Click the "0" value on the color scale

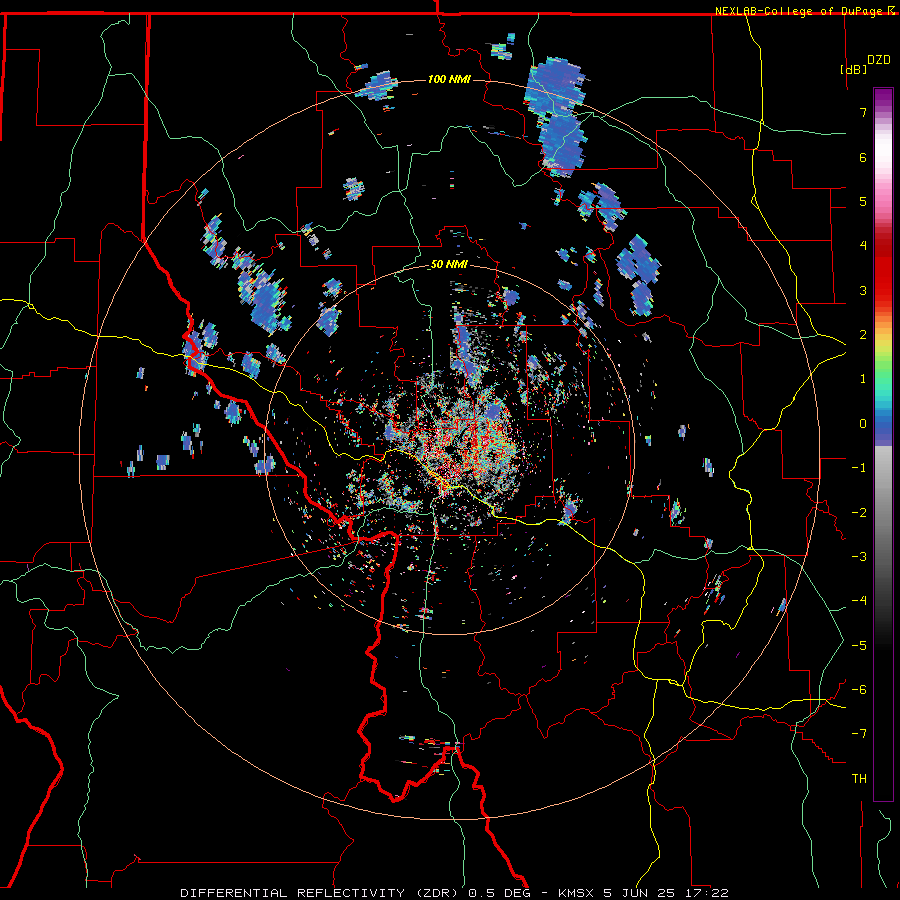click(863, 424)
